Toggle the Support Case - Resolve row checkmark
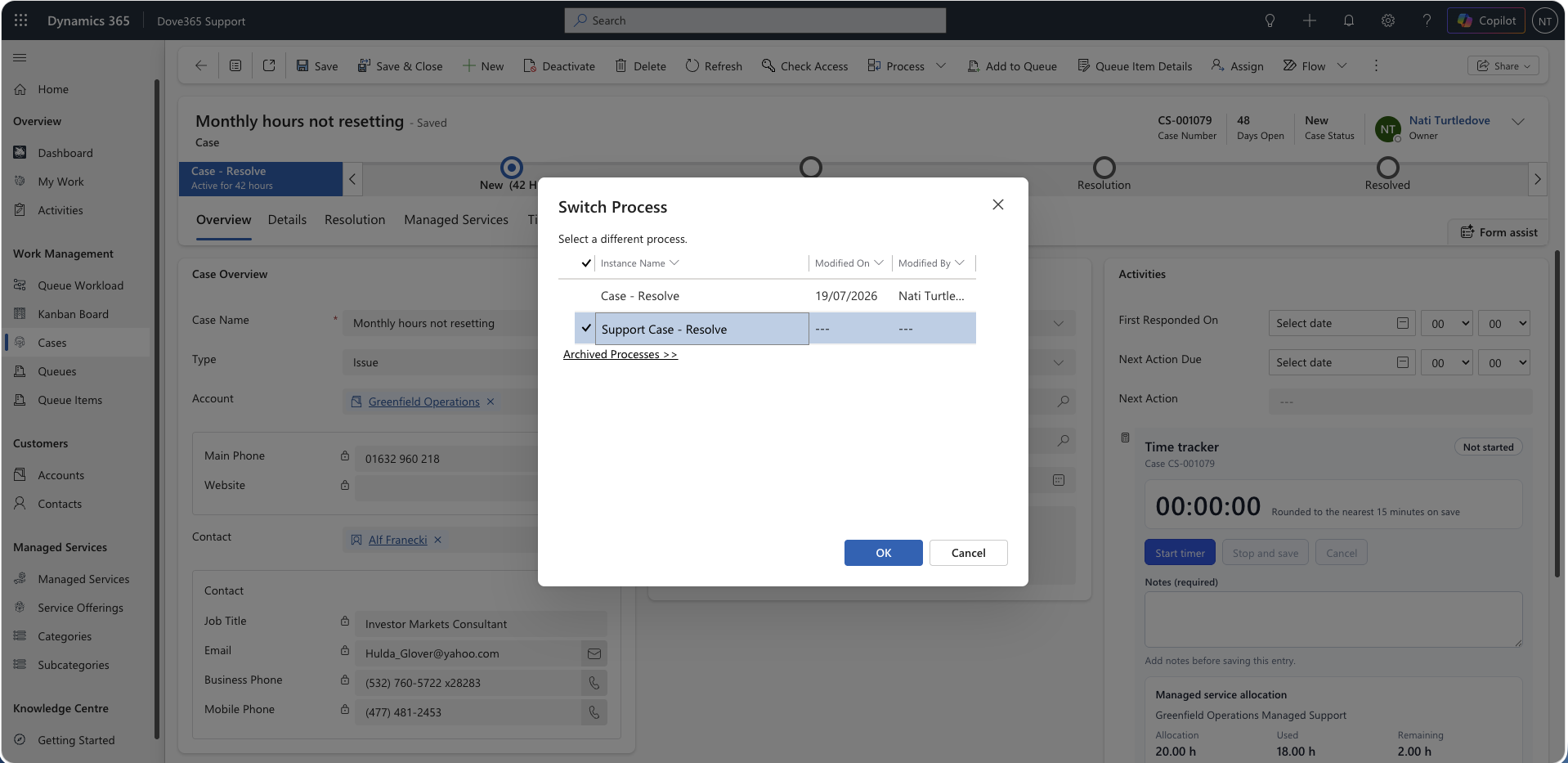 tap(586, 328)
